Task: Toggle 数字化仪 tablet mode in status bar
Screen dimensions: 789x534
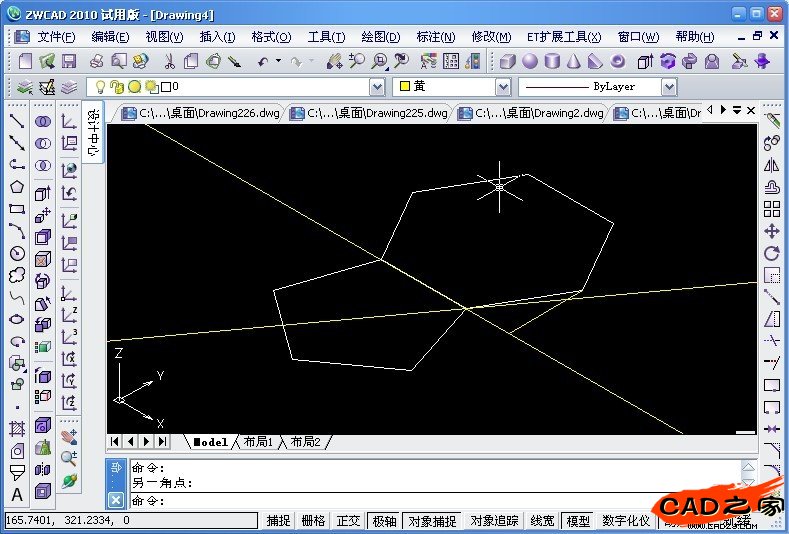Action: point(626,520)
